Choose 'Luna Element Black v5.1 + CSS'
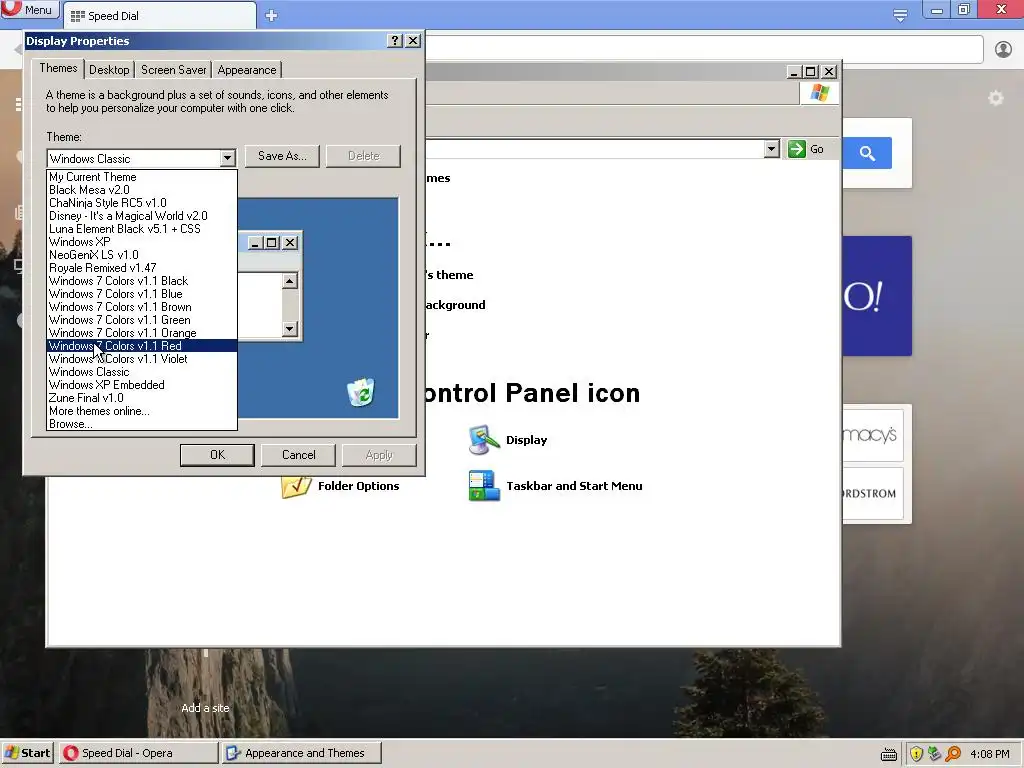 pyautogui.click(x=142, y=229)
